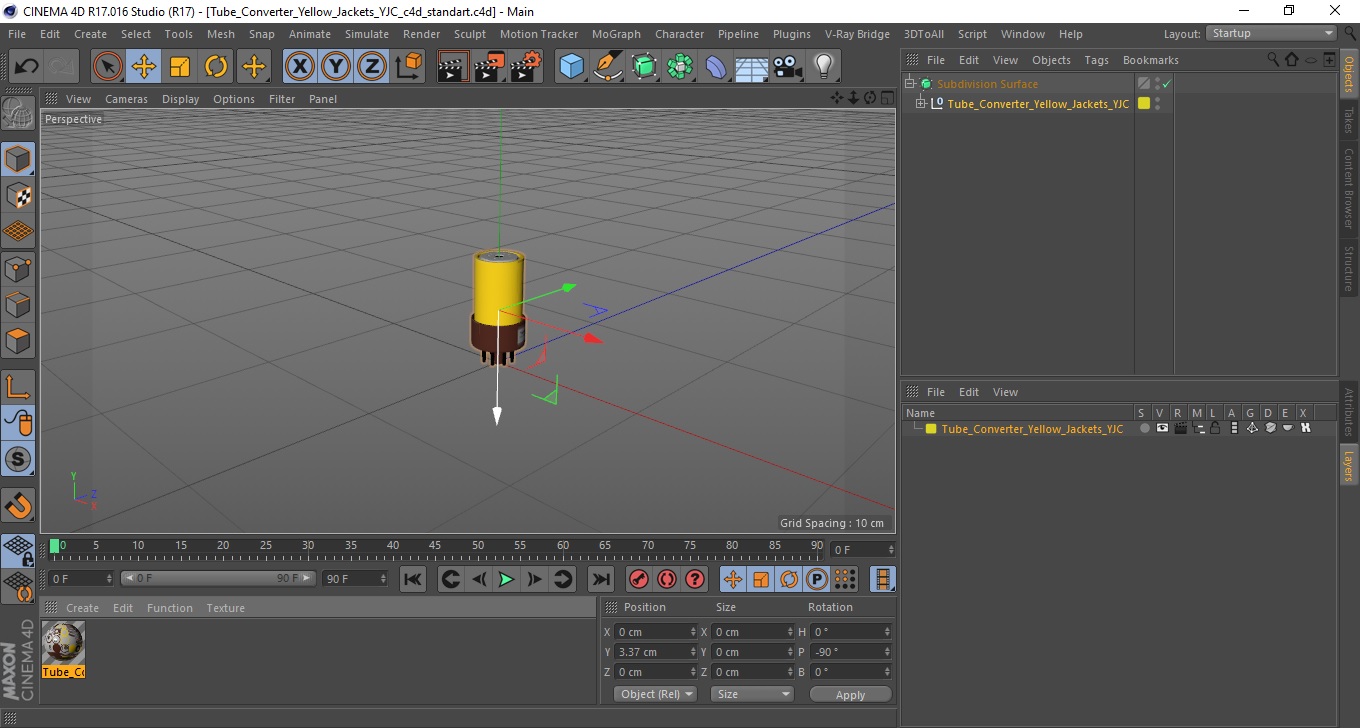1360x728 pixels.
Task: Toggle Enable Snap magnet icon
Action: coord(18,505)
